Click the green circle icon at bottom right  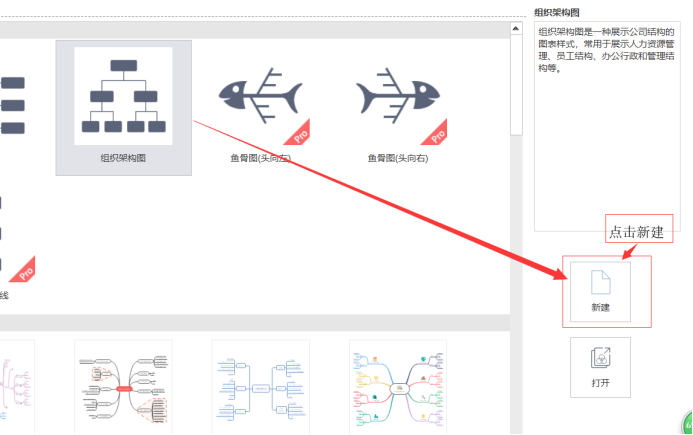click(688, 424)
